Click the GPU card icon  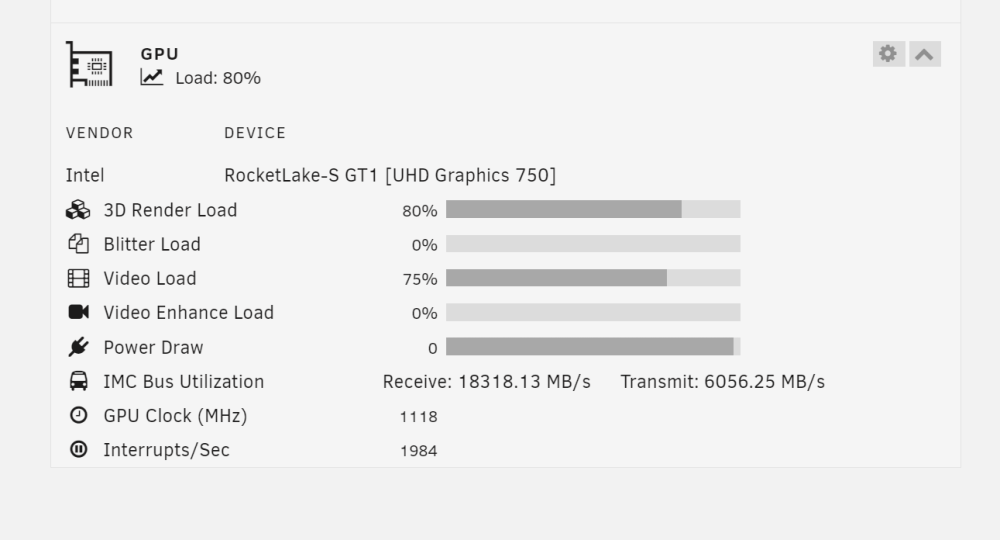90,64
